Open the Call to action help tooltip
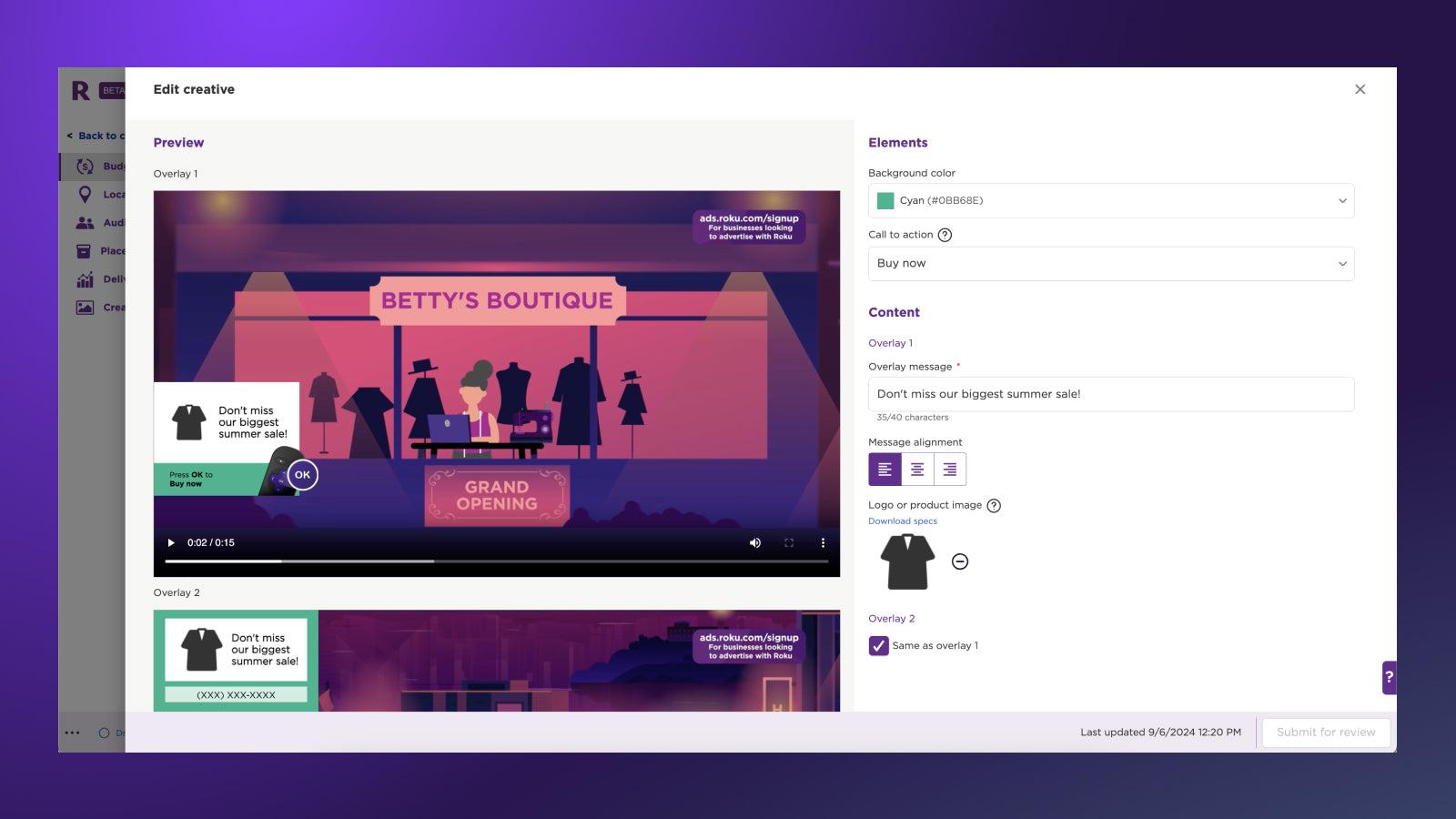 pos(945,234)
